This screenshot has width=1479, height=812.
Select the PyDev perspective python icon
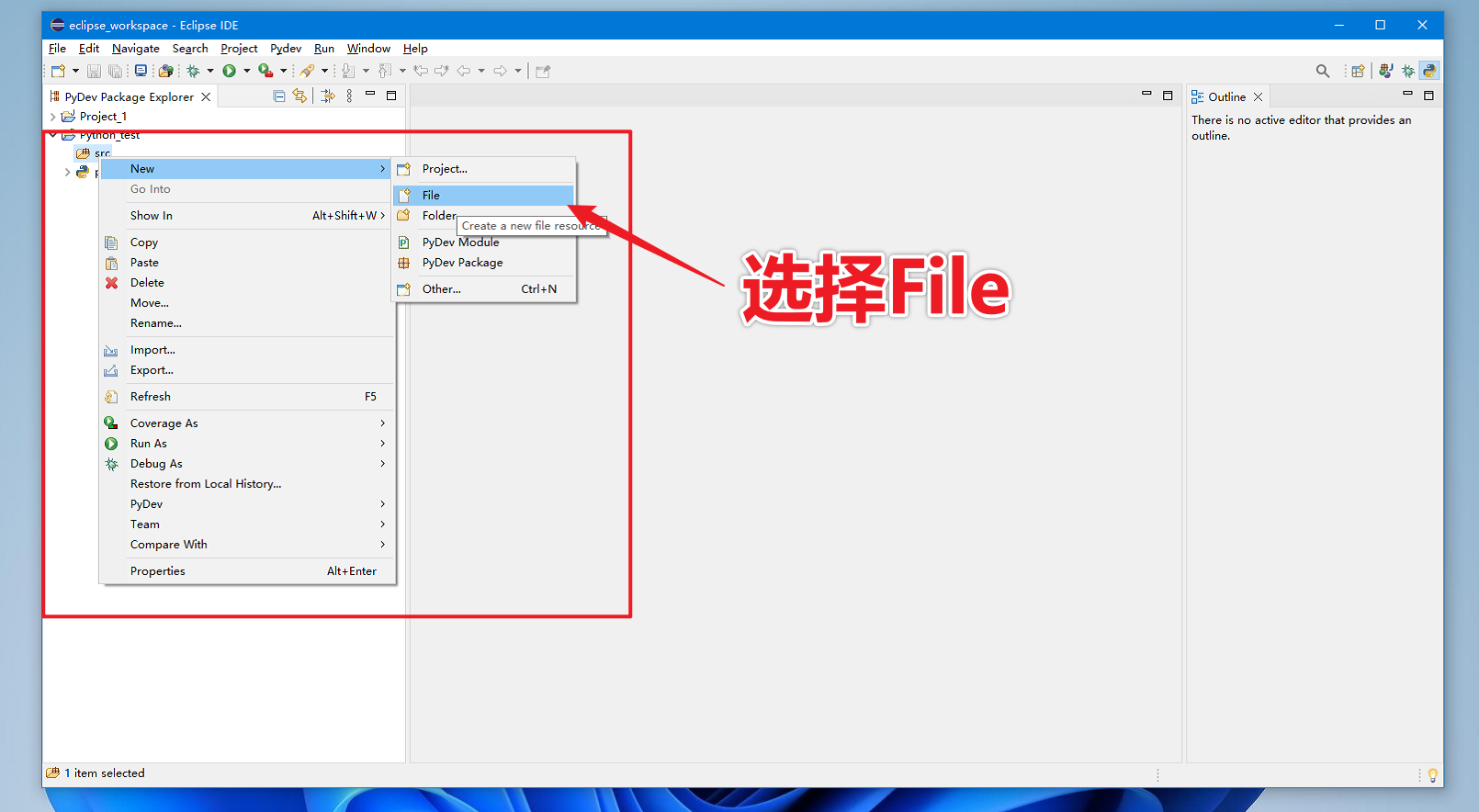[x=1429, y=71]
